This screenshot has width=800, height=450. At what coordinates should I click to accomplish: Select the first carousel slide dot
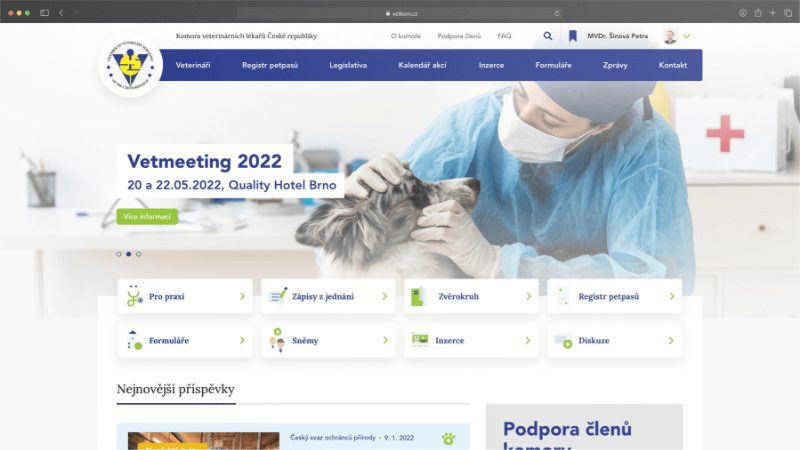tap(119, 254)
